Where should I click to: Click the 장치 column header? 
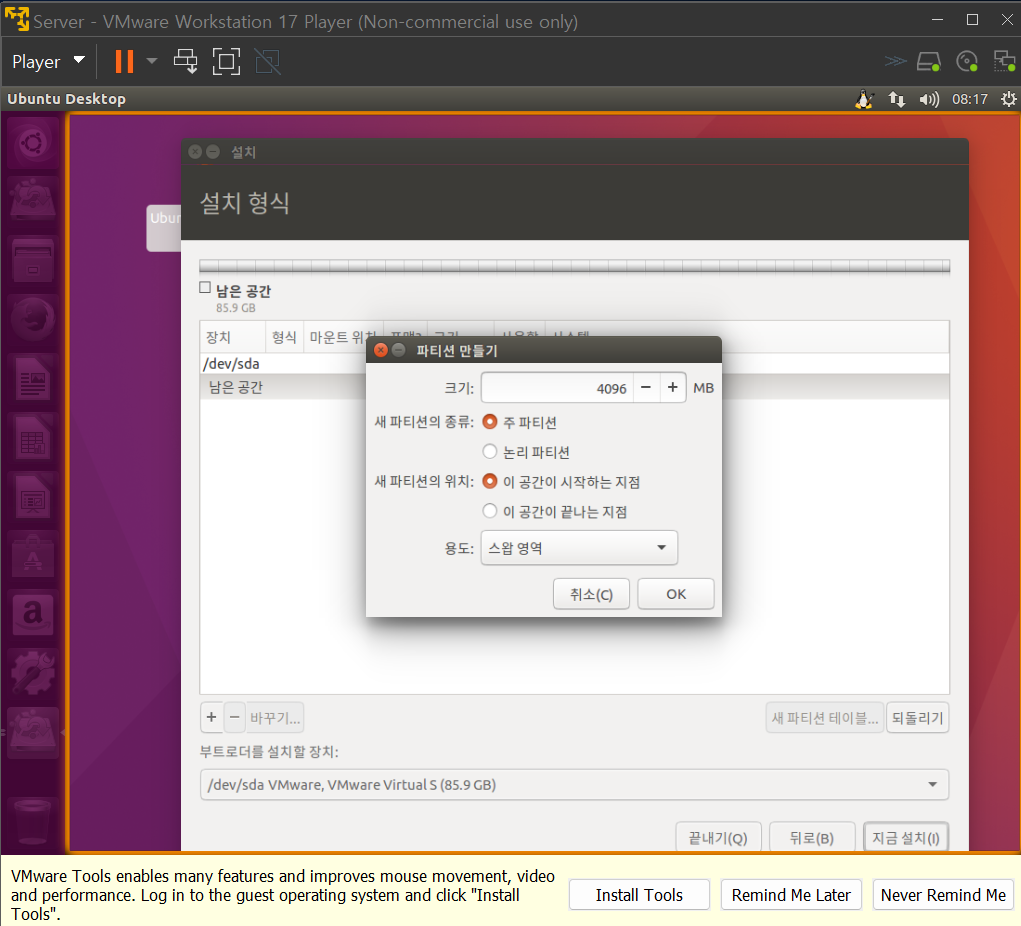tap(232, 337)
